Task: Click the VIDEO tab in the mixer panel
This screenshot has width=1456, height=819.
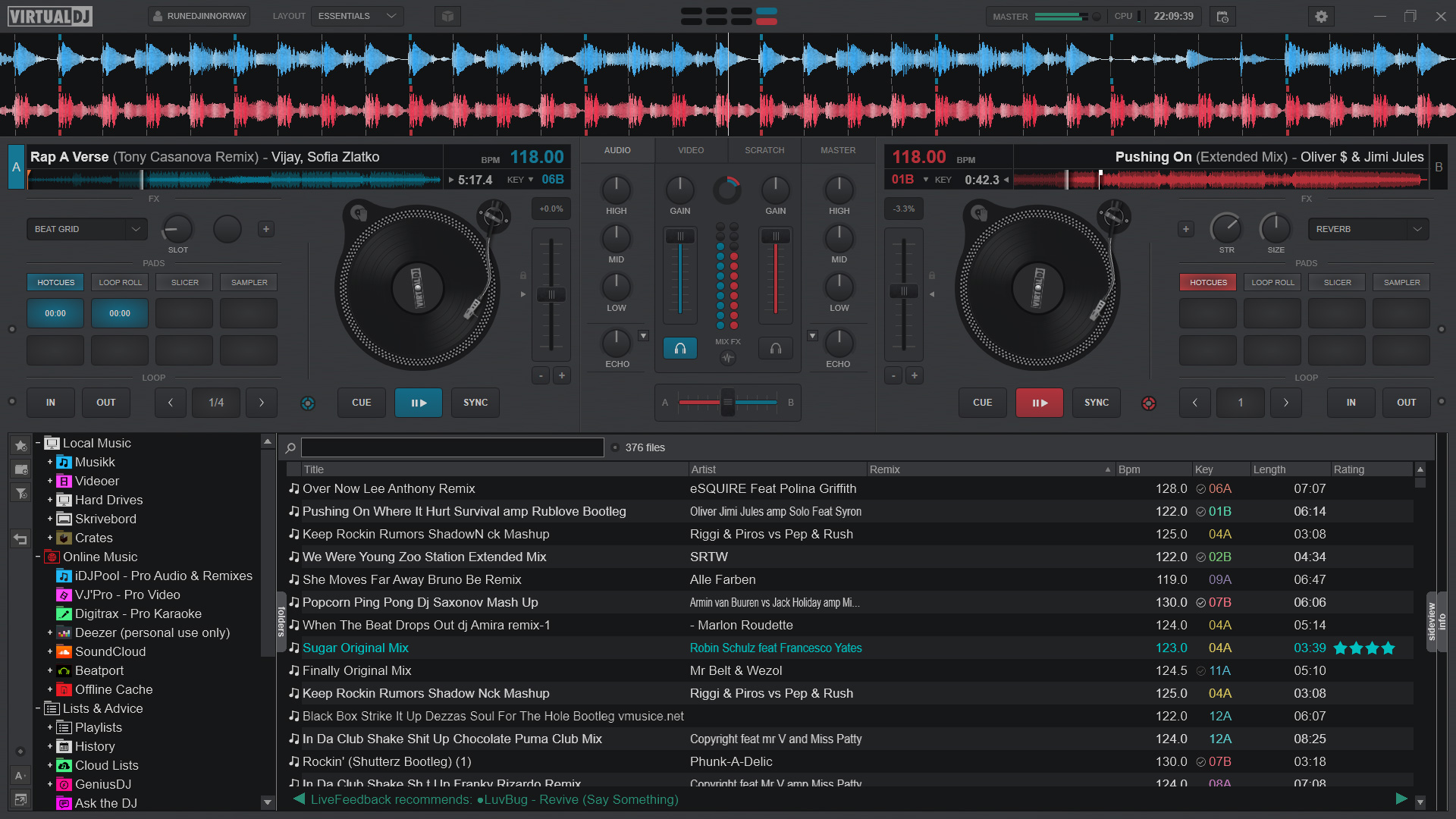Action: tap(691, 150)
